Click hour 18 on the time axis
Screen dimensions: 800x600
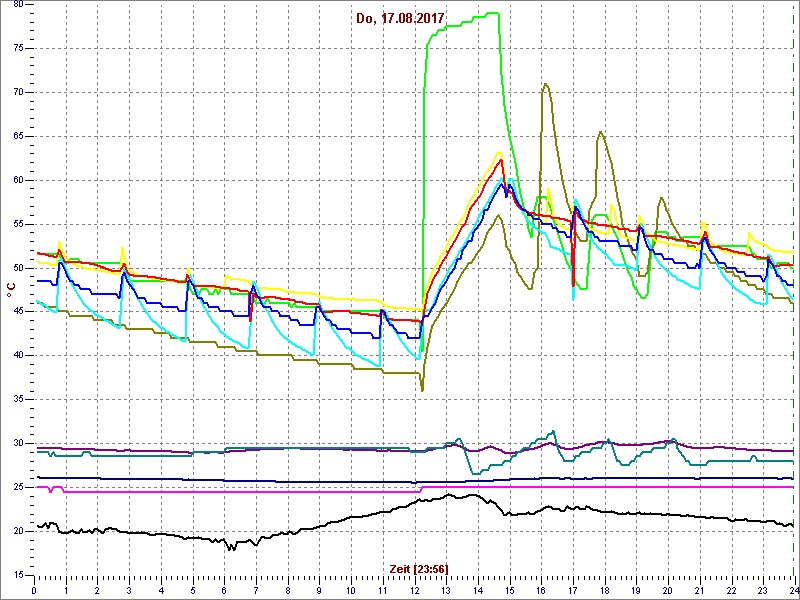pyautogui.click(x=605, y=589)
